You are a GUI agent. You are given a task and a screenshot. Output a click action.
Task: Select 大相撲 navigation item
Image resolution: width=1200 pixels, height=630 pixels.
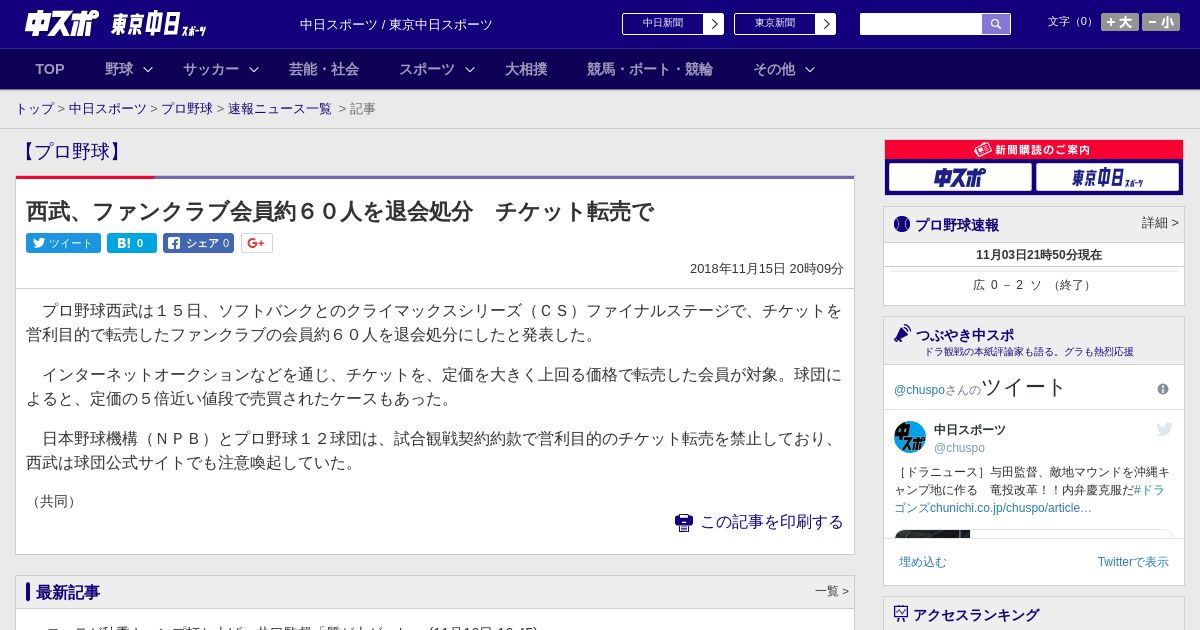coord(526,69)
